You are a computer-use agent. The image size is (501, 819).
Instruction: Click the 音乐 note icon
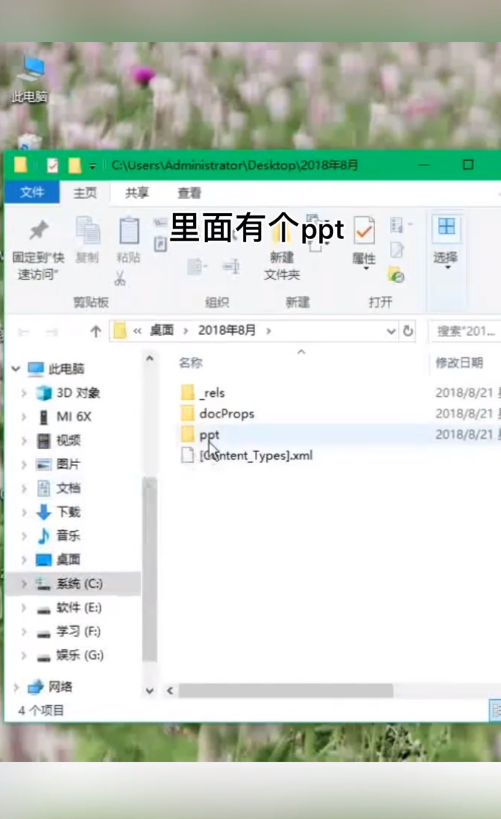[44, 535]
